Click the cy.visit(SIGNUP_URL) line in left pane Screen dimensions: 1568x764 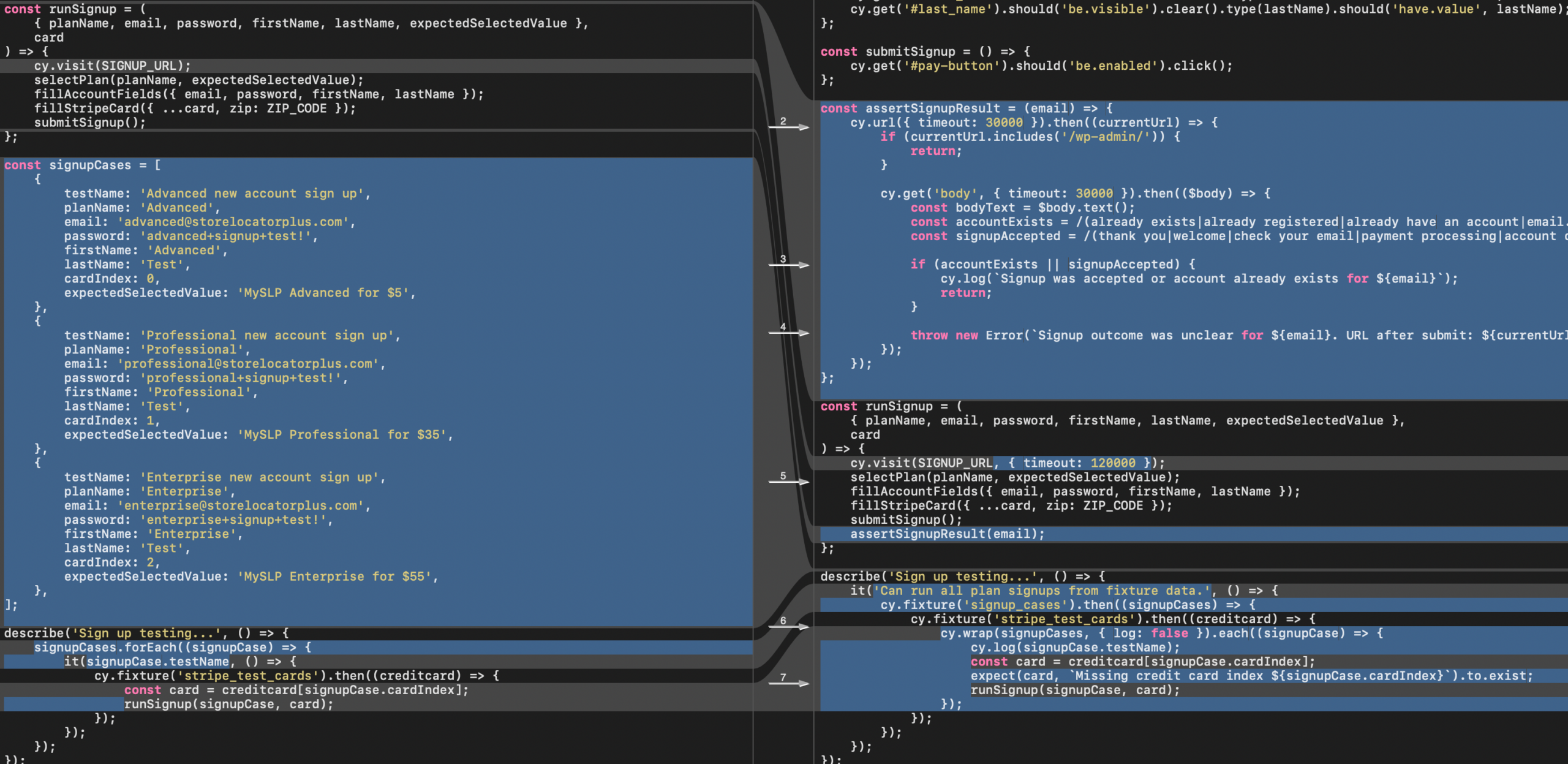(113, 66)
